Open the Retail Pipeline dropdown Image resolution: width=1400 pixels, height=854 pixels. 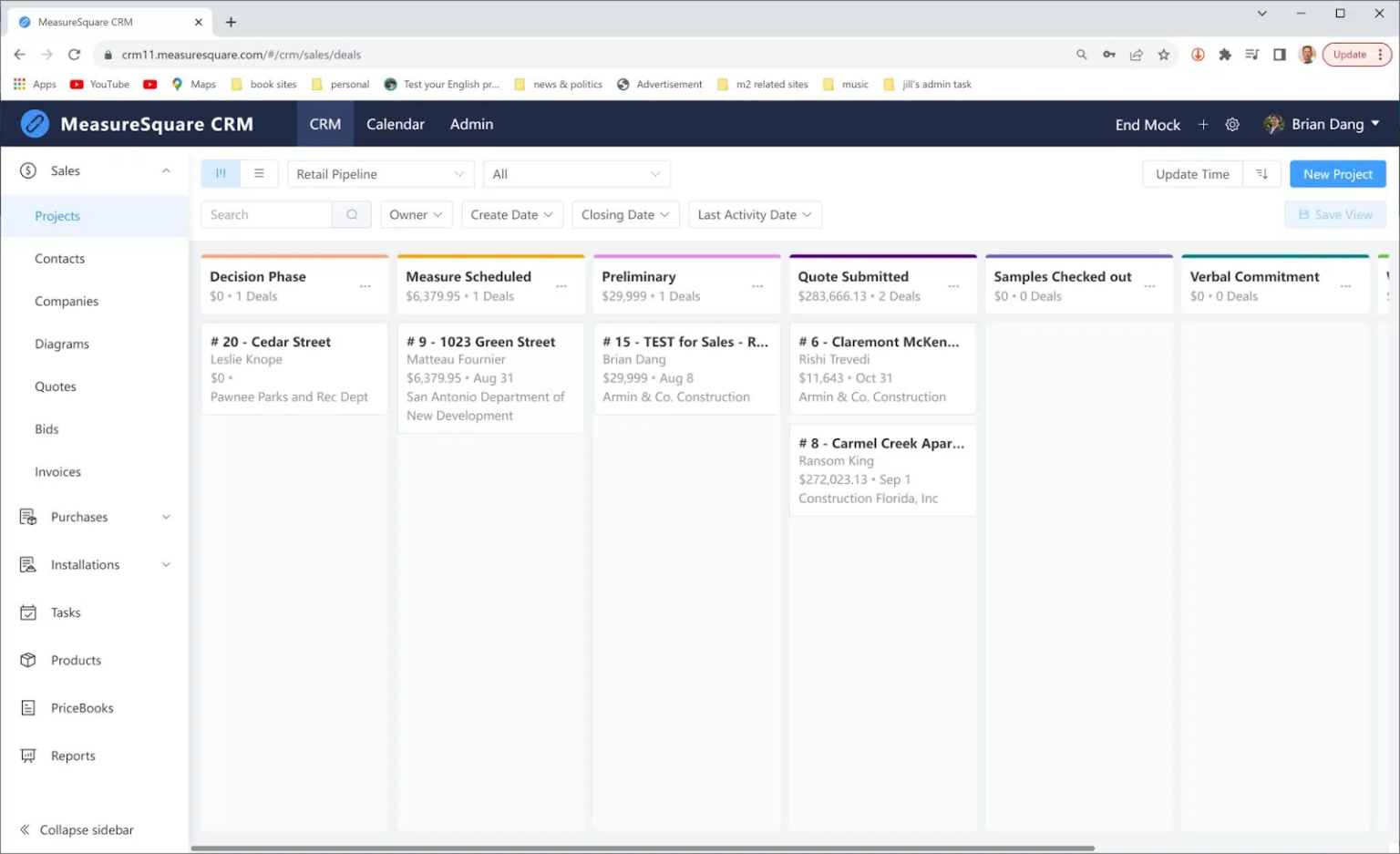click(379, 173)
